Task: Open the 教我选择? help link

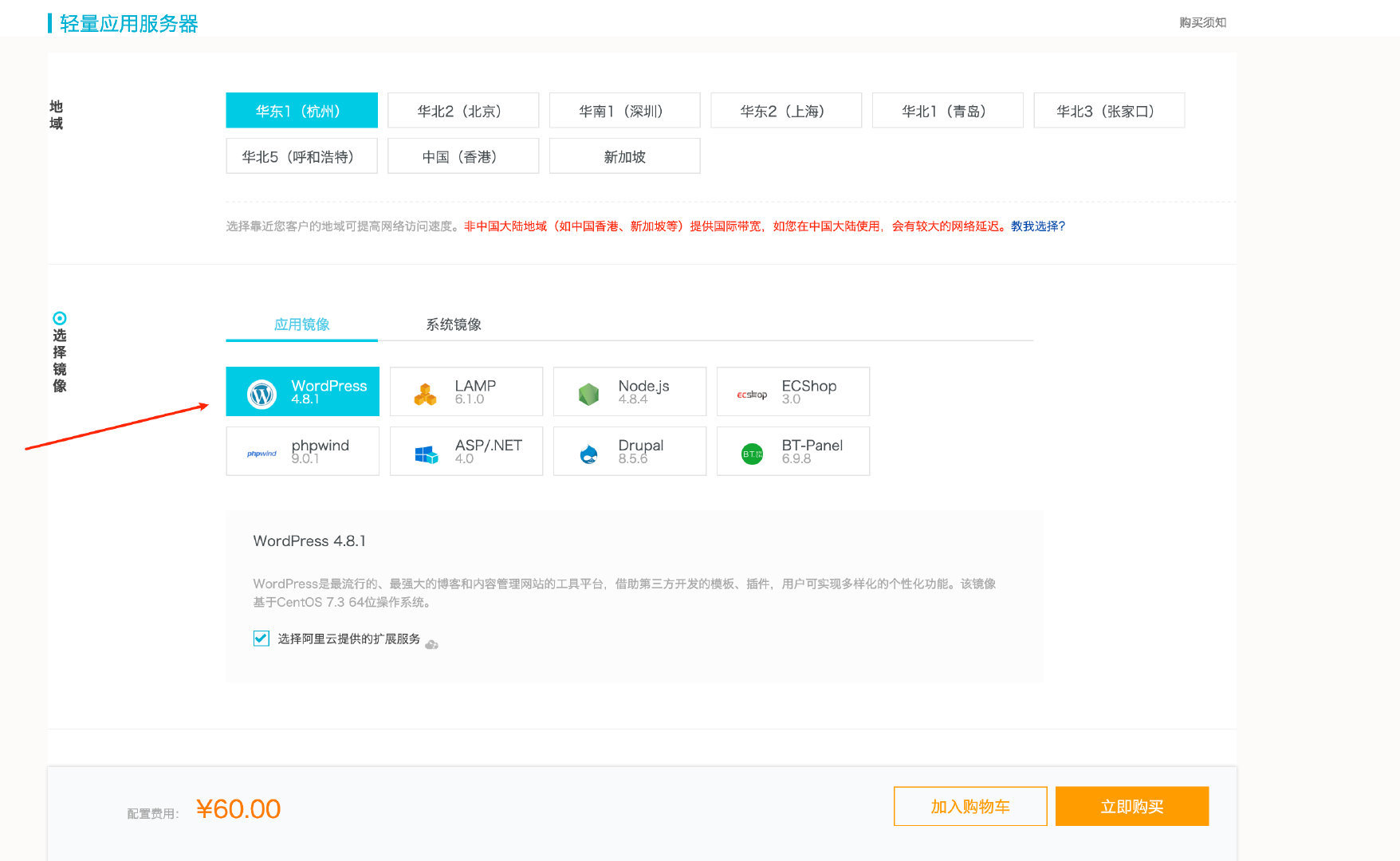Action: click(1038, 226)
